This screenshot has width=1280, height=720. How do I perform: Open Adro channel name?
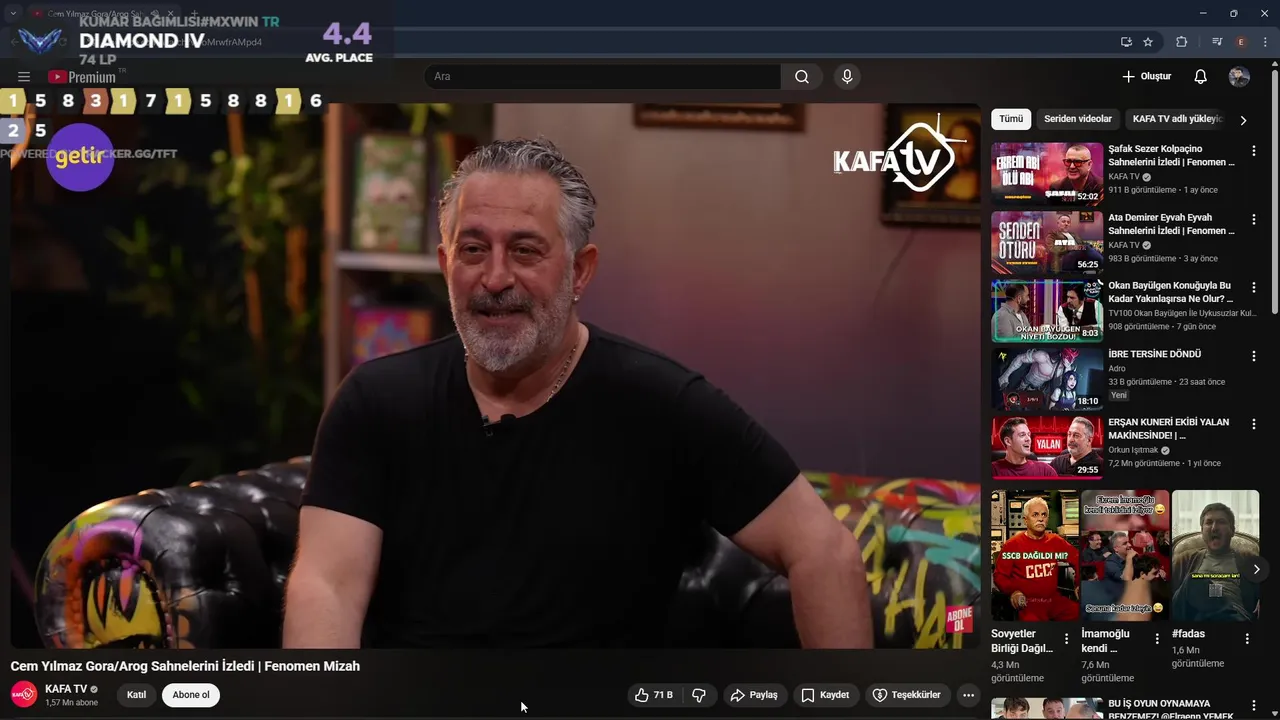[x=1117, y=368]
